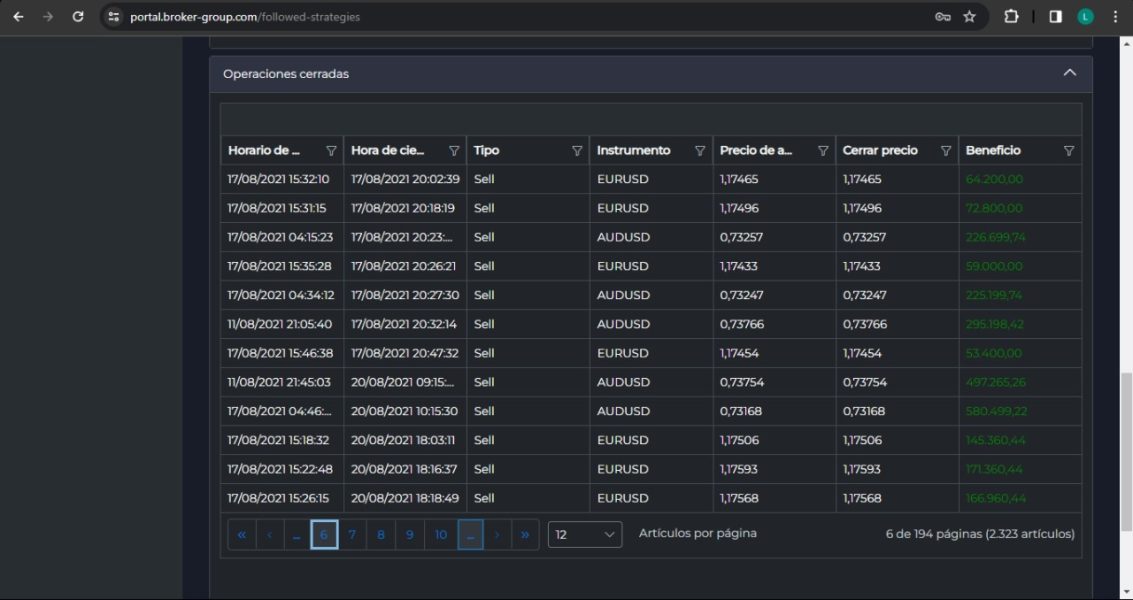Open the browser extensions puzzle icon
The width and height of the screenshot is (1133, 600).
pyautogui.click(x=1011, y=17)
